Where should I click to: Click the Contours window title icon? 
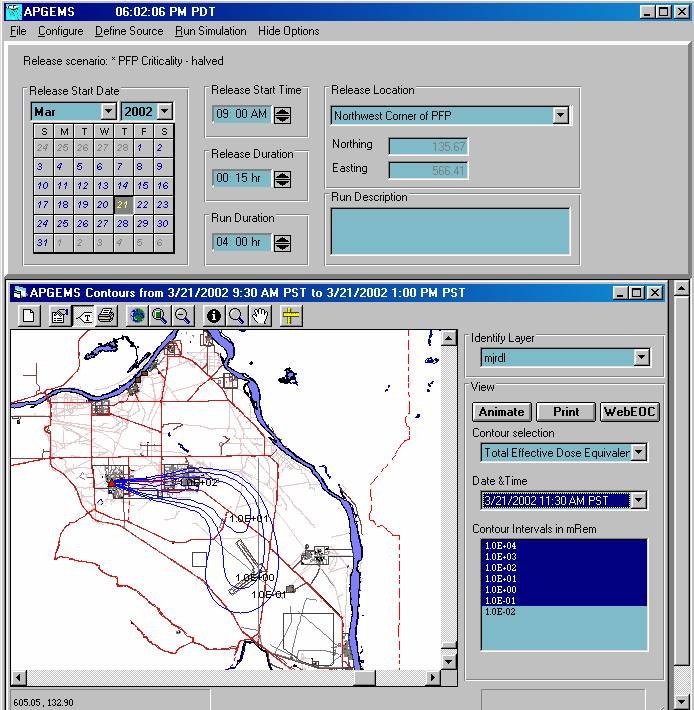pos(20,293)
